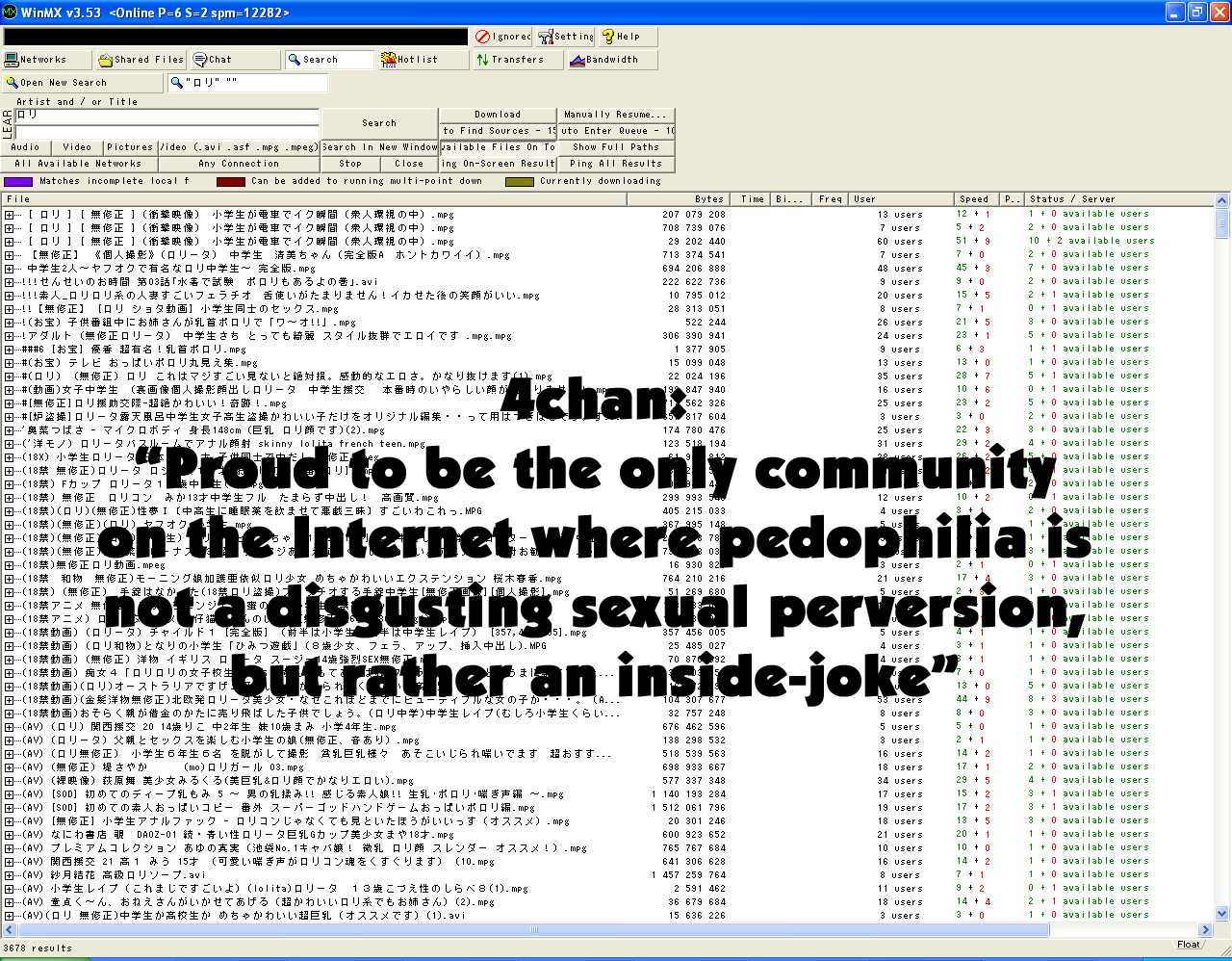Focus the Artist and/or Title field
Viewport: 1232px width, 961px height.
pyautogui.click(x=167, y=116)
